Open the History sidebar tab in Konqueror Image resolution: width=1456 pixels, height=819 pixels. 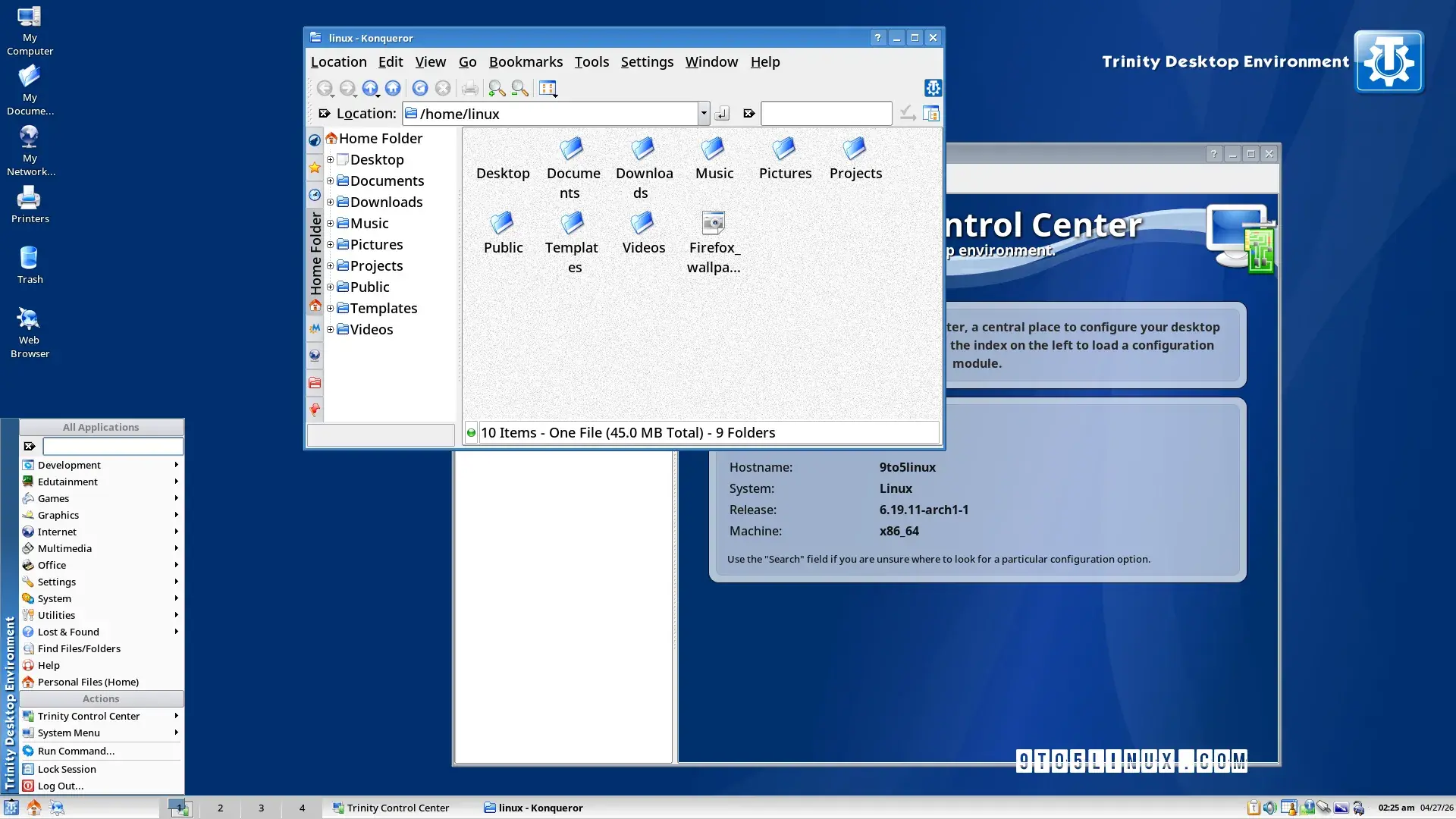314,195
